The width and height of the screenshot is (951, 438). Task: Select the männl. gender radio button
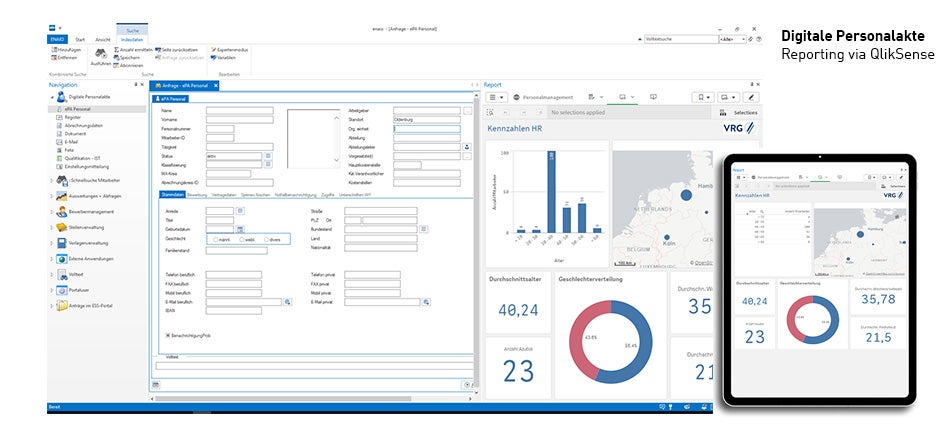217,240
